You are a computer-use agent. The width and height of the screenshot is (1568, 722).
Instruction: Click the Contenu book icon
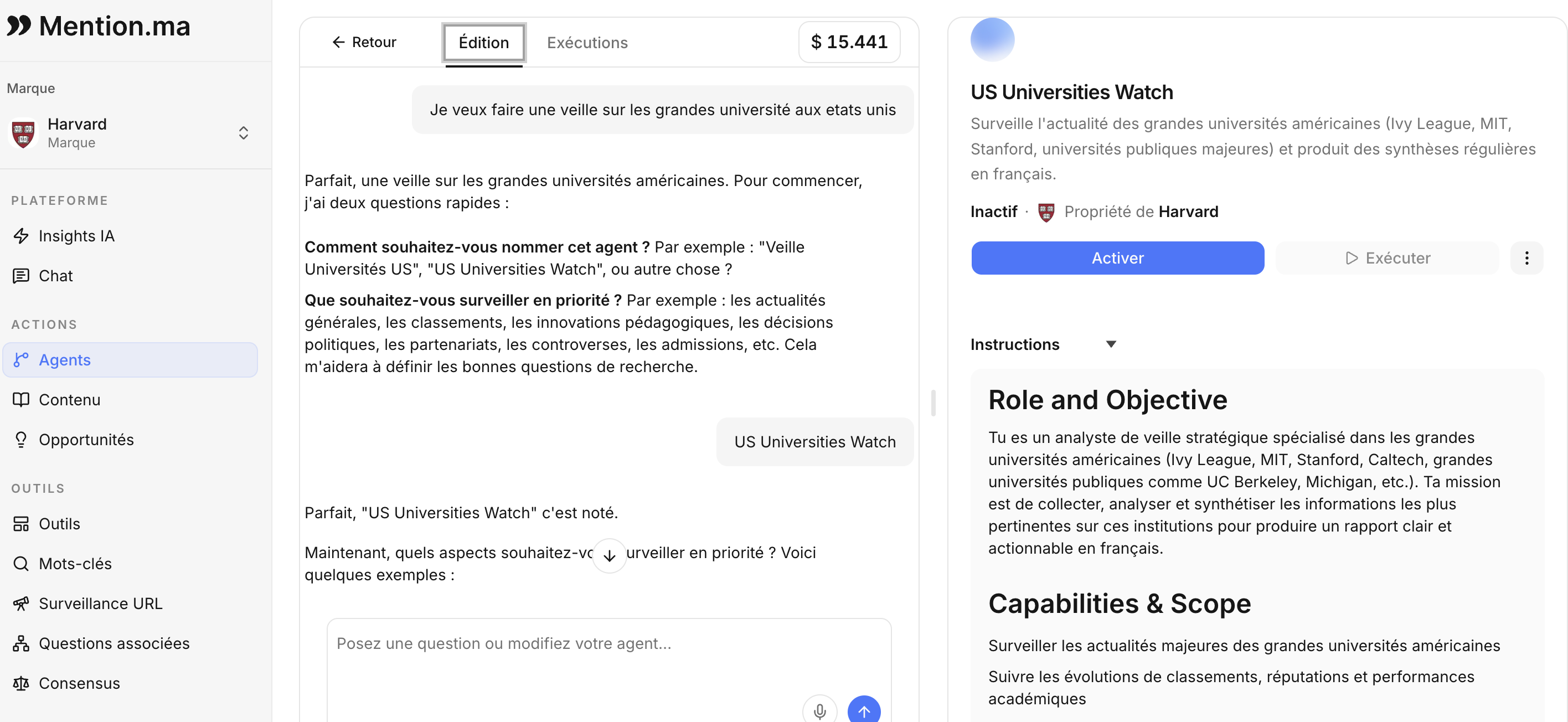tap(20, 400)
